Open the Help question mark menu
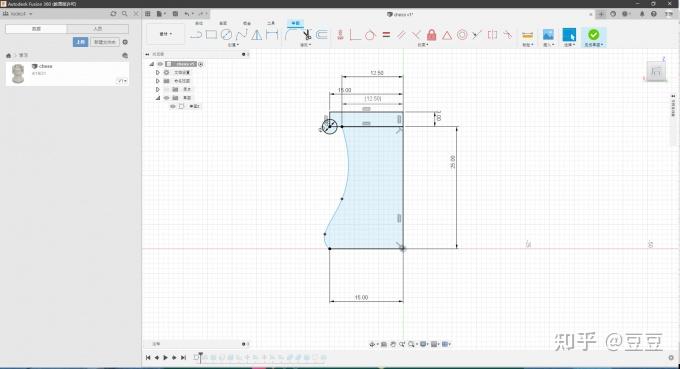The width and height of the screenshot is (680, 369). 654,14
